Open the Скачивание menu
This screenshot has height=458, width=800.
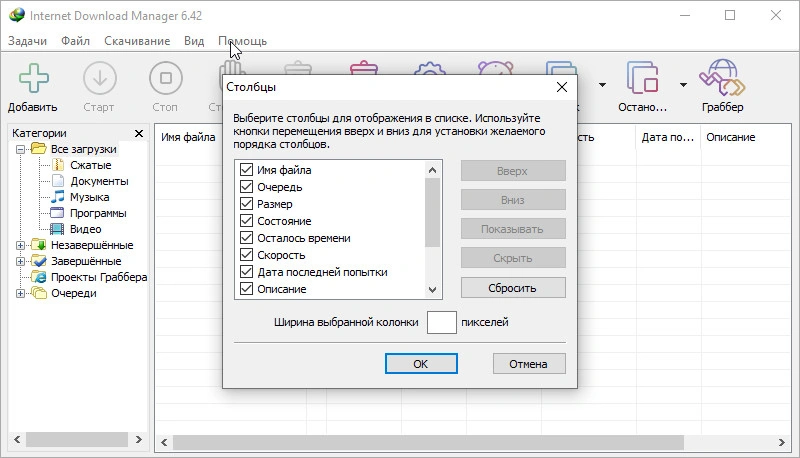[x=137, y=41]
